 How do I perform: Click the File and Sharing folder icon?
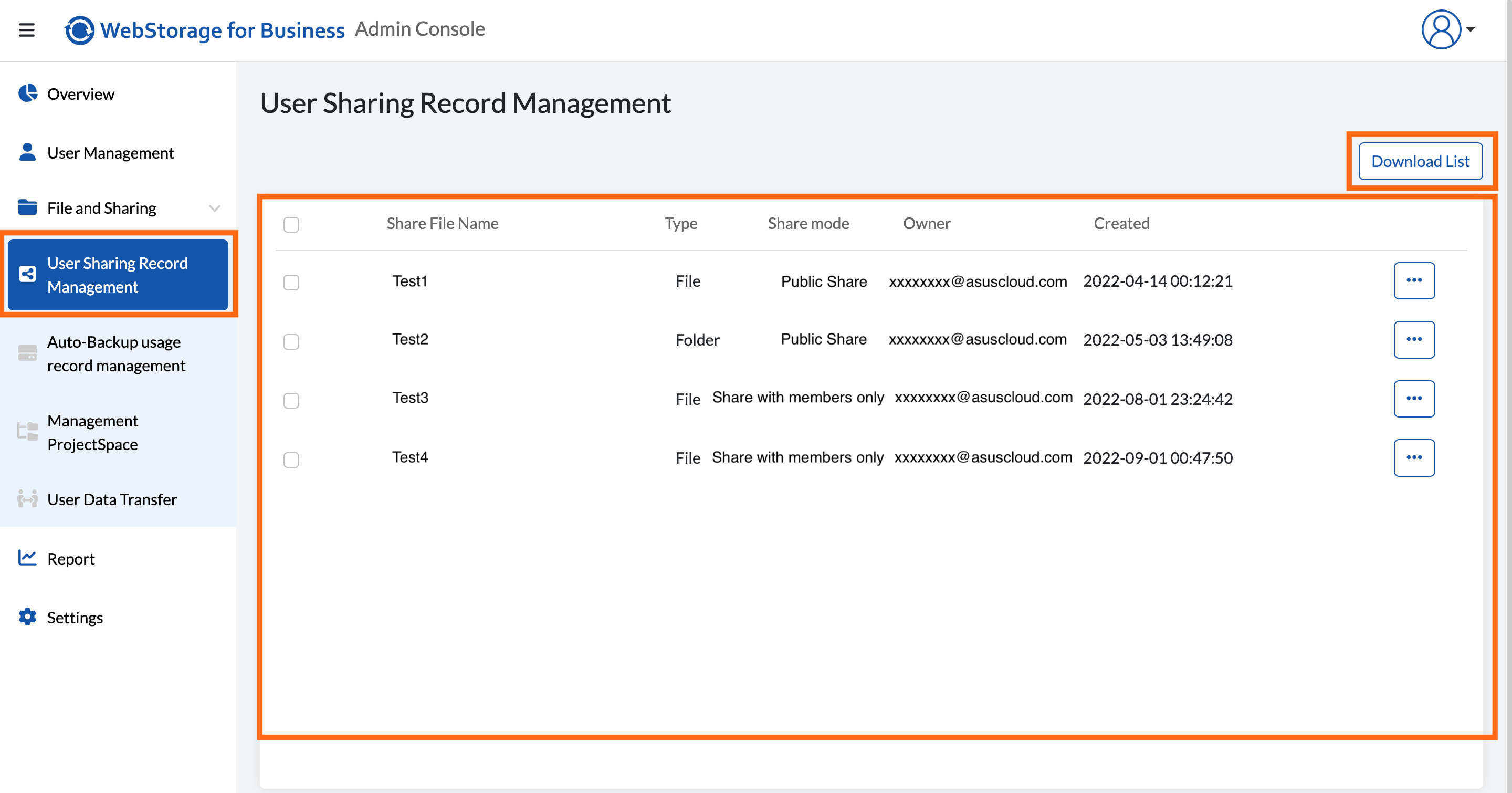click(28, 207)
